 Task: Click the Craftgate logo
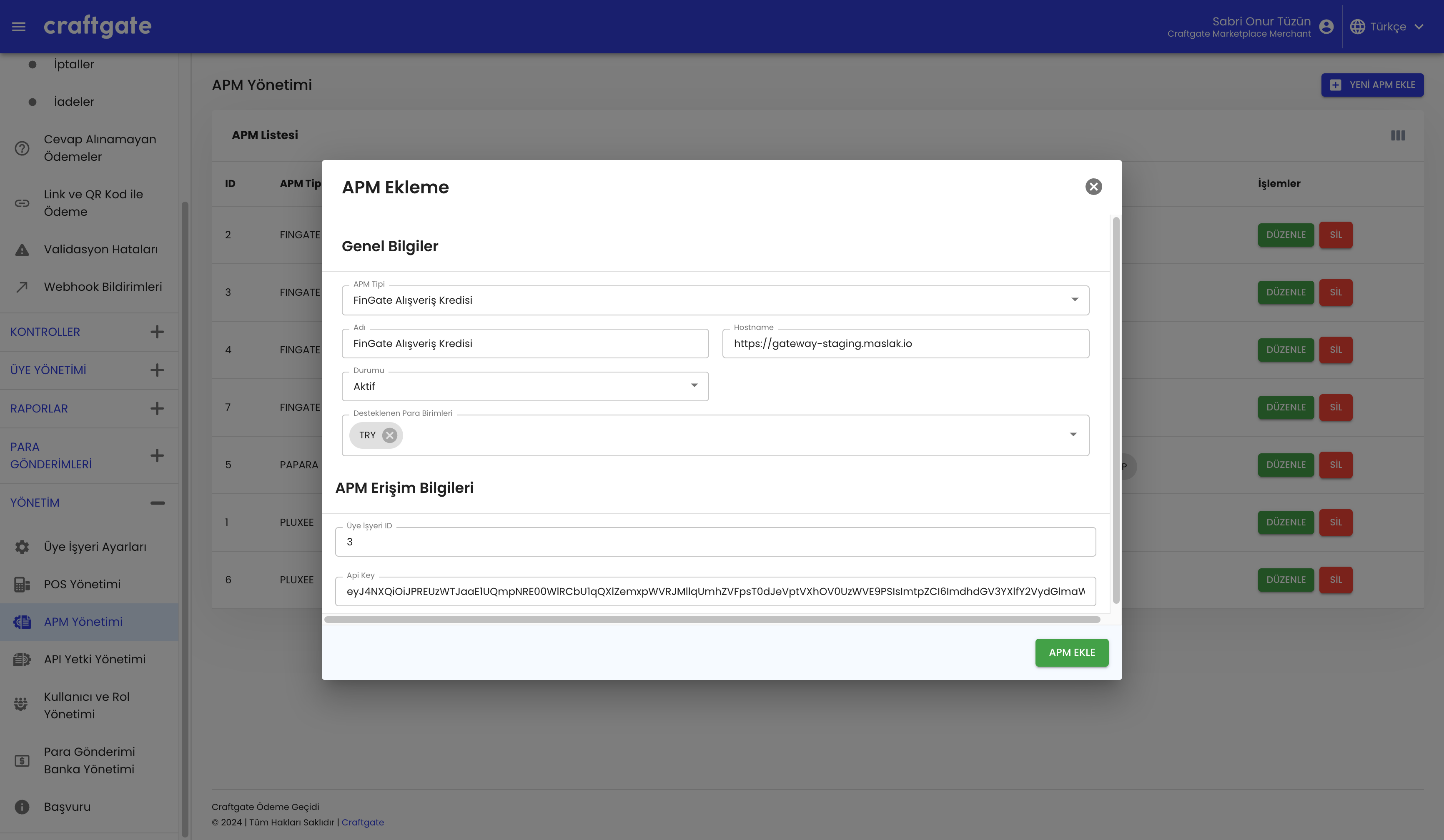(x=98, y=26)
